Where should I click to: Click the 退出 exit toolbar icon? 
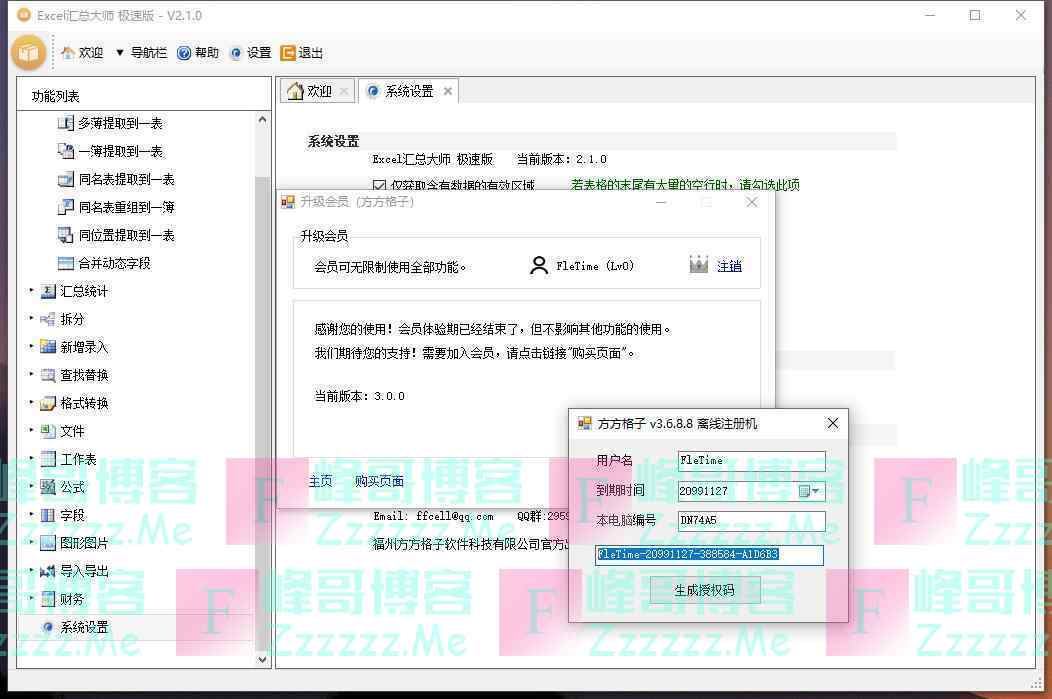(x=288, y=53)
